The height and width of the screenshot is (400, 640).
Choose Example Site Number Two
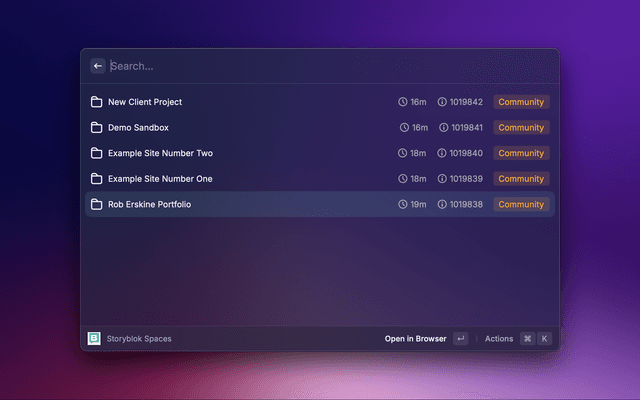(160, 153)
